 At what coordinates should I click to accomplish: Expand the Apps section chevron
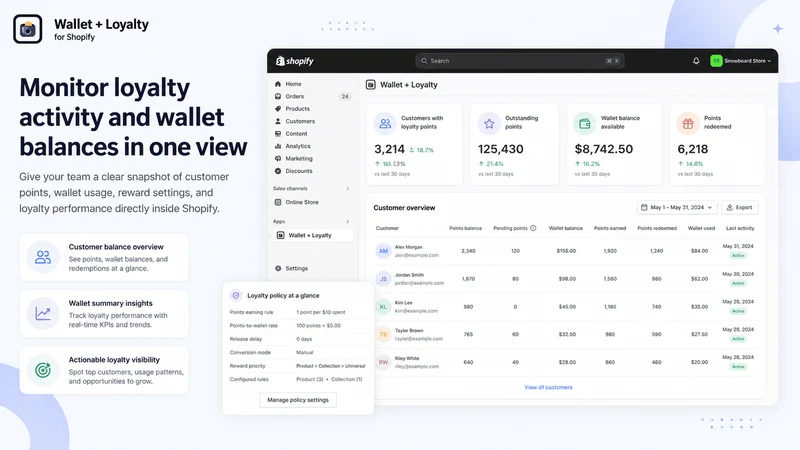[x=348, y=221]
